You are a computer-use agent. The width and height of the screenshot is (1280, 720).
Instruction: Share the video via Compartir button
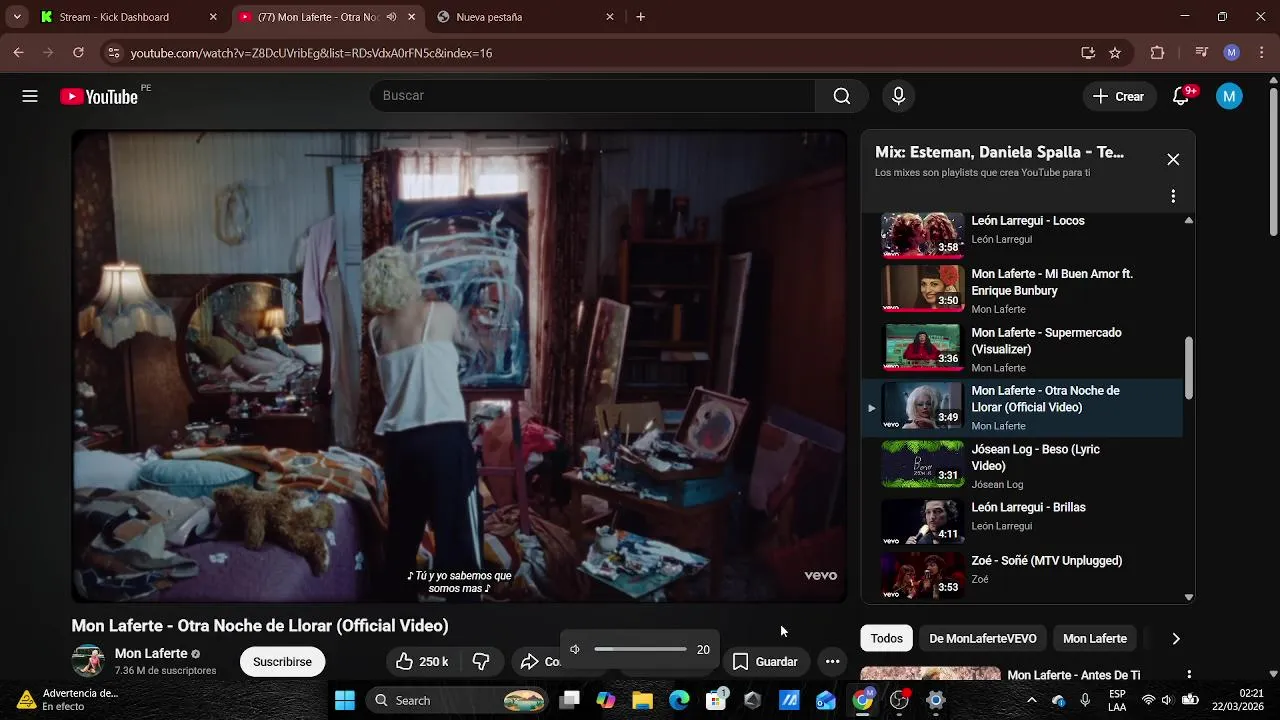coord(539,661)
